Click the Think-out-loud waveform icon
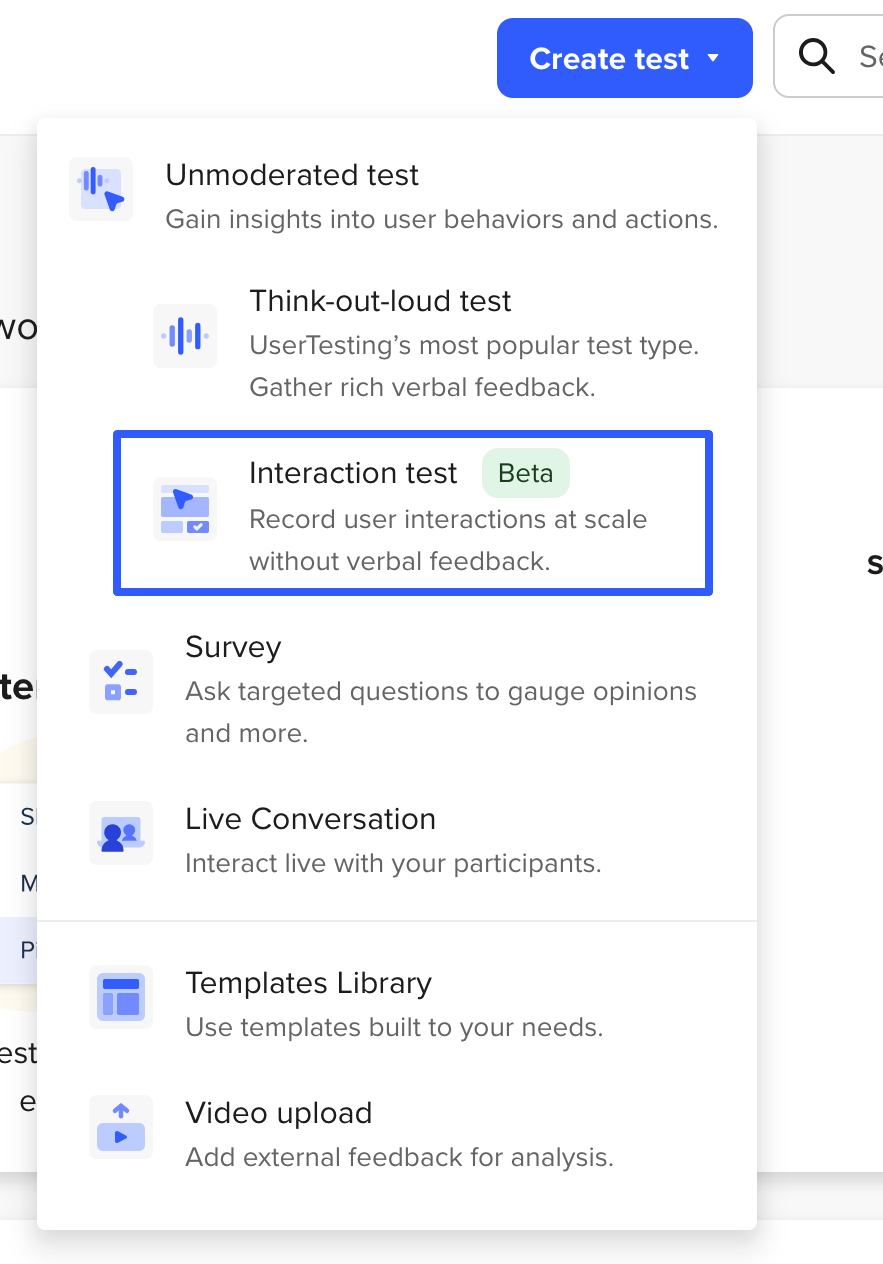The height and width of the screenshot is (1264, 883). click(185, 336)
